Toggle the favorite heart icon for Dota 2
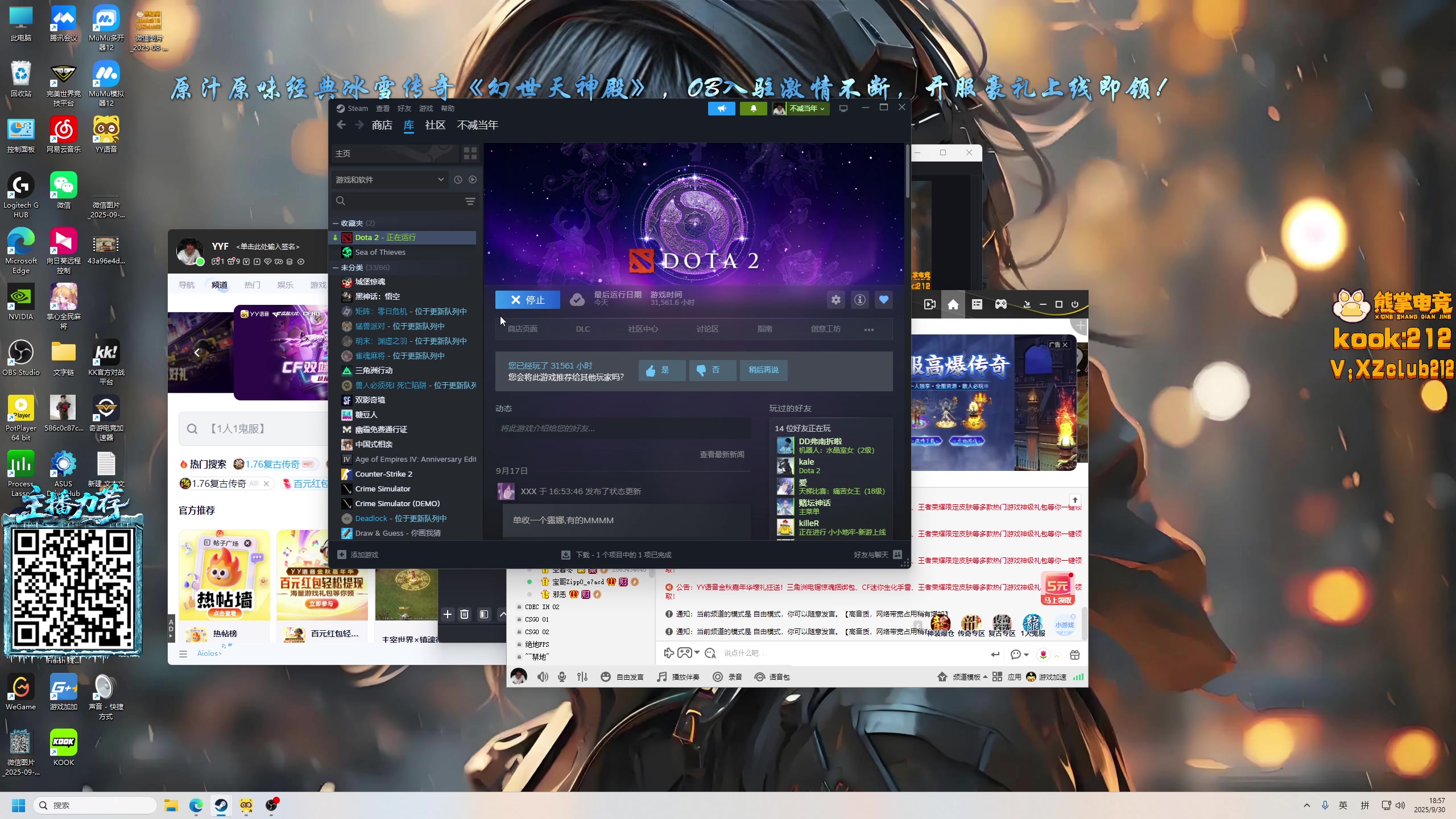This screenshot has height=819, width=1456. (883, 300)
